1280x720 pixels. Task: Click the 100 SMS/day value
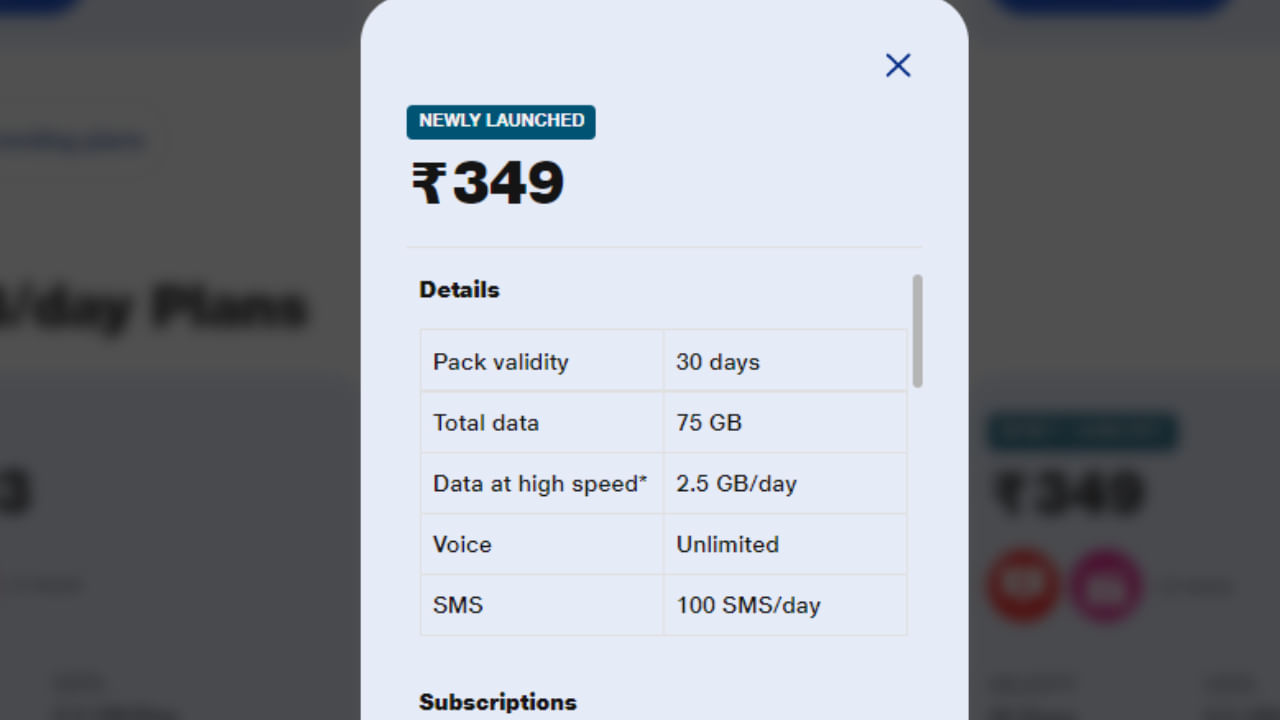point(747,605)
